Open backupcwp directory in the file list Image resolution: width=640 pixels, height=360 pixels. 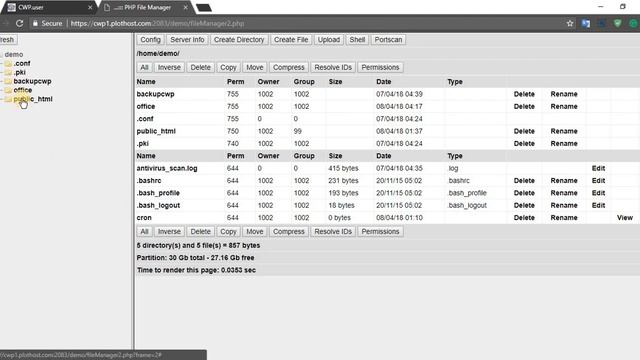(x=155, y=94)
